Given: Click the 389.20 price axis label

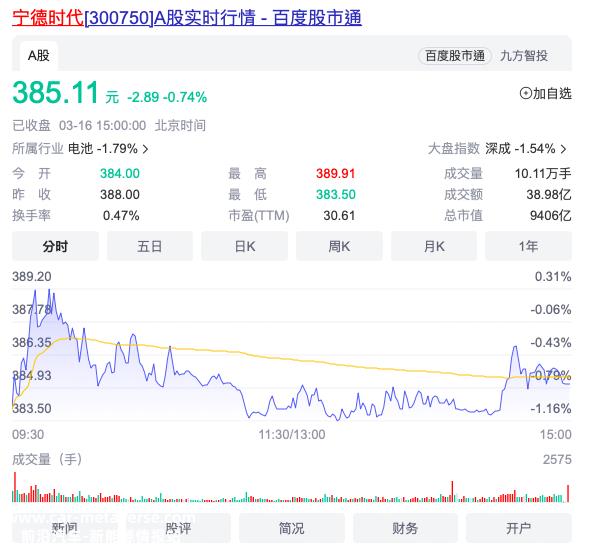Looking at the screenshot, I should 32,277.
